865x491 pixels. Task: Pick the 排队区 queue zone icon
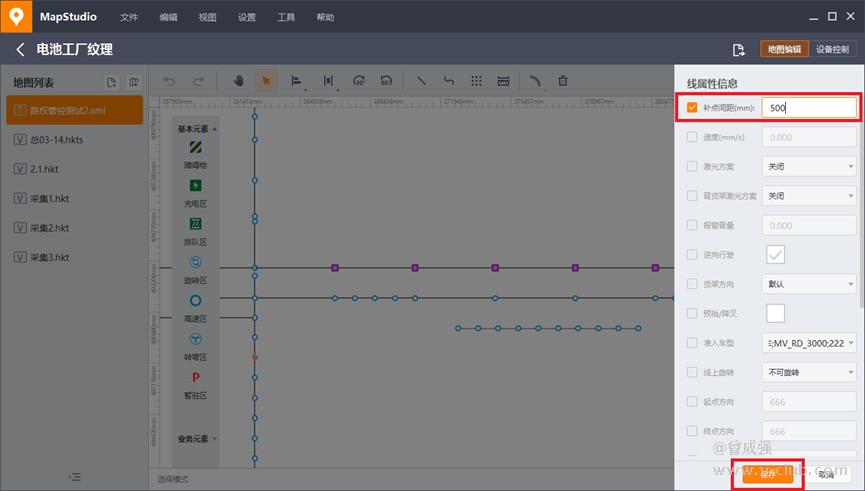tap(195, 223)
